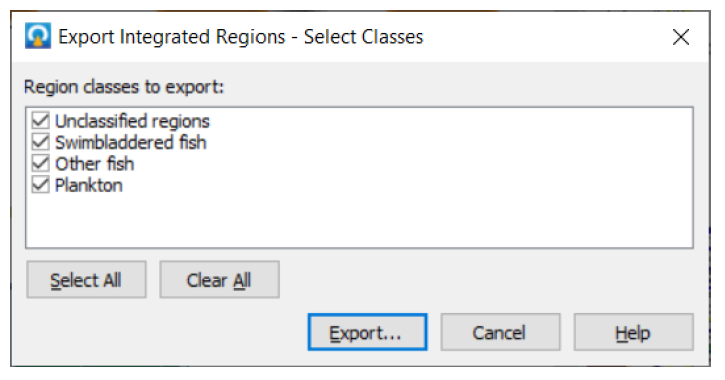Select the 'Unclassified regions' list entry text
The width and height of the screenshot is (725, 380).
pos(132,121)
